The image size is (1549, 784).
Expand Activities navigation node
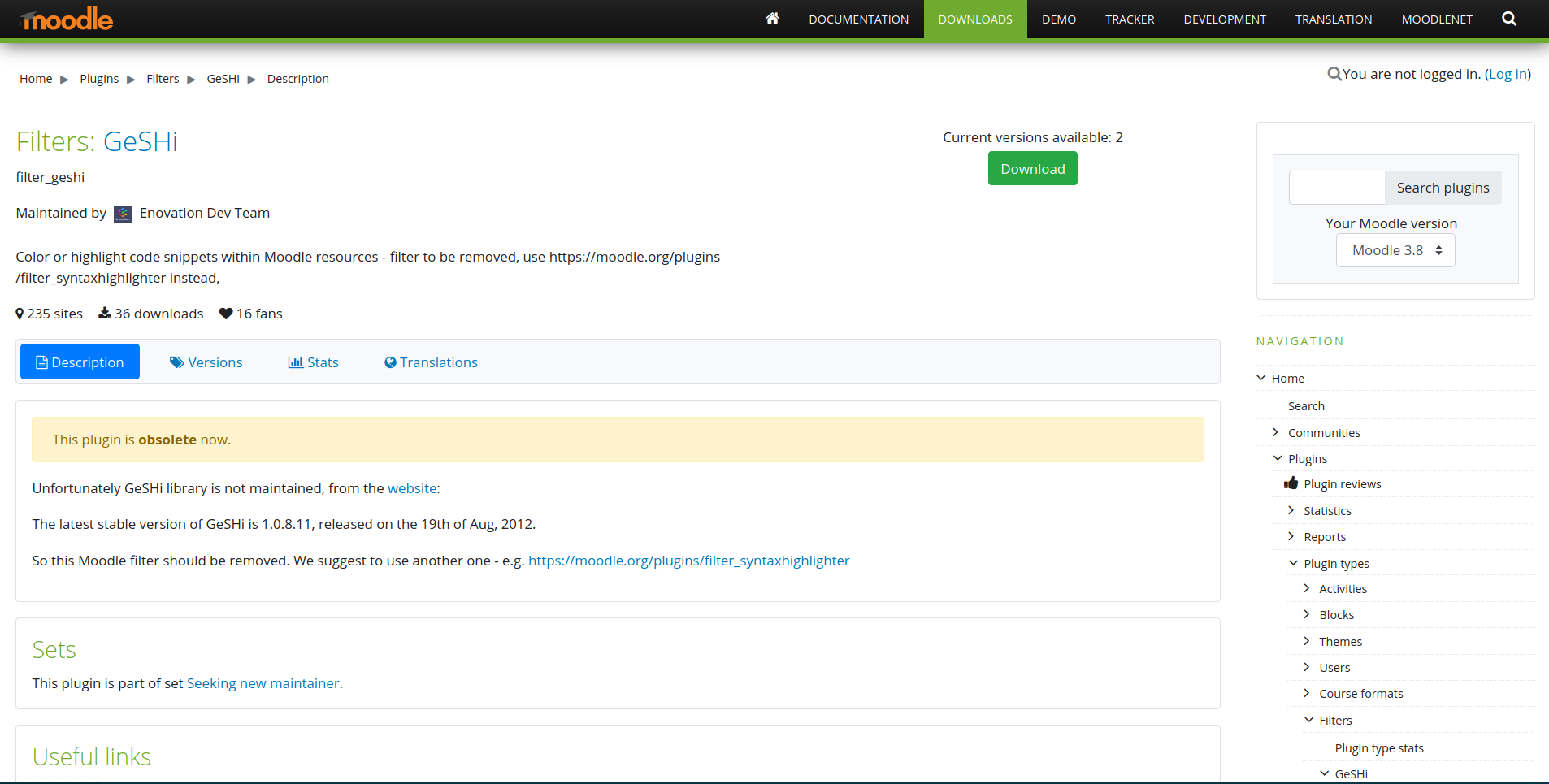[1306, 588]
